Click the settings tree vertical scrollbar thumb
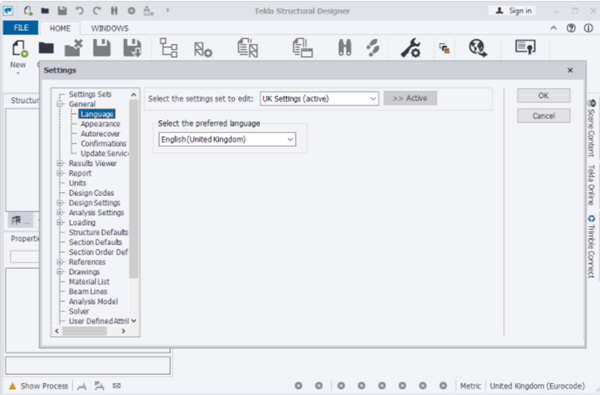Image resolution: width=600 pixels, height=395 pixels. (133, 189)
